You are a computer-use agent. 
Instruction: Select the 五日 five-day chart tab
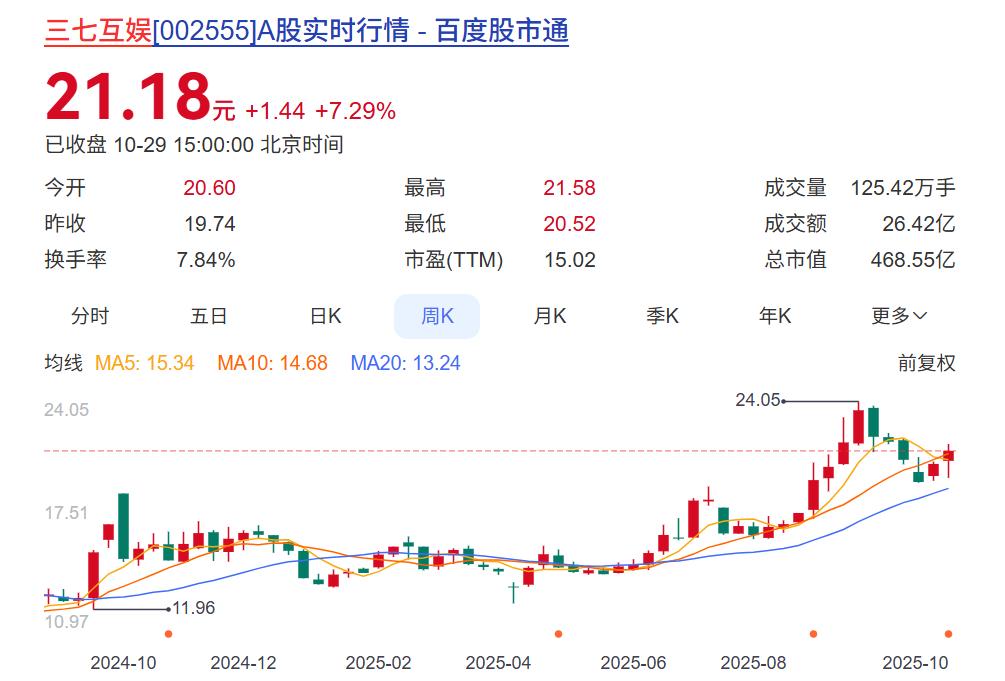[209, 316]
